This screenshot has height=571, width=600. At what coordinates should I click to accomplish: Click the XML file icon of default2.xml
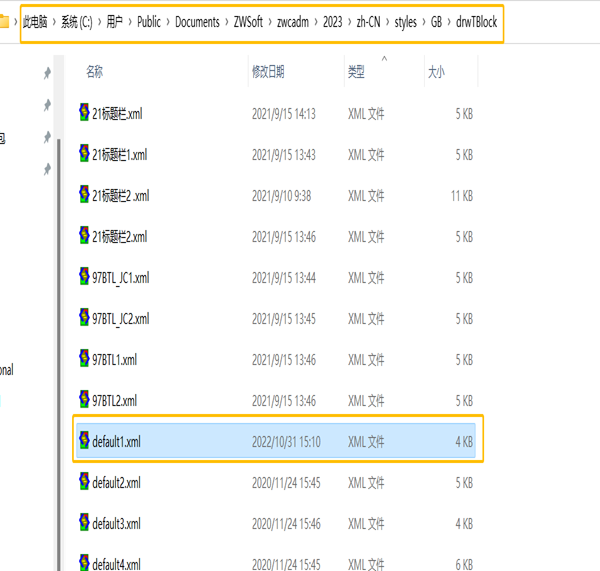click(84, 481)
